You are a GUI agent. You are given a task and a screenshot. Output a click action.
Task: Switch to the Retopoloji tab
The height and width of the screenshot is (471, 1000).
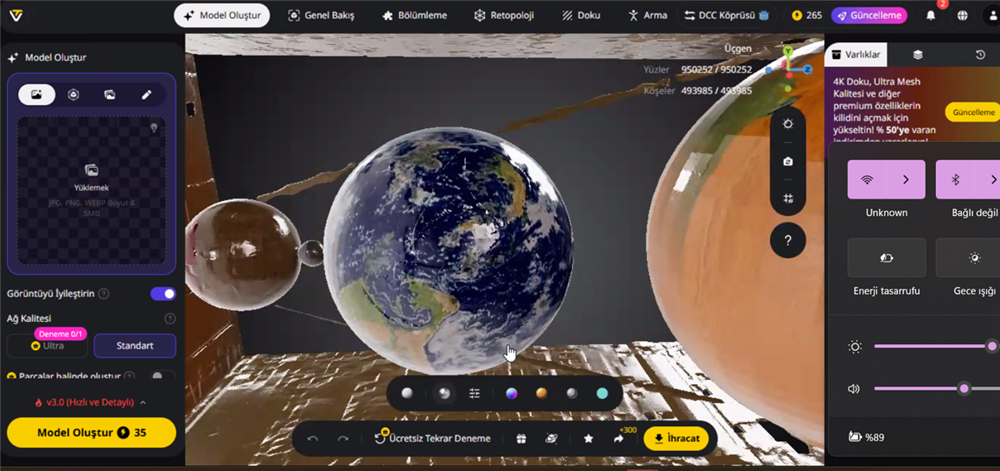click(505, 16)
